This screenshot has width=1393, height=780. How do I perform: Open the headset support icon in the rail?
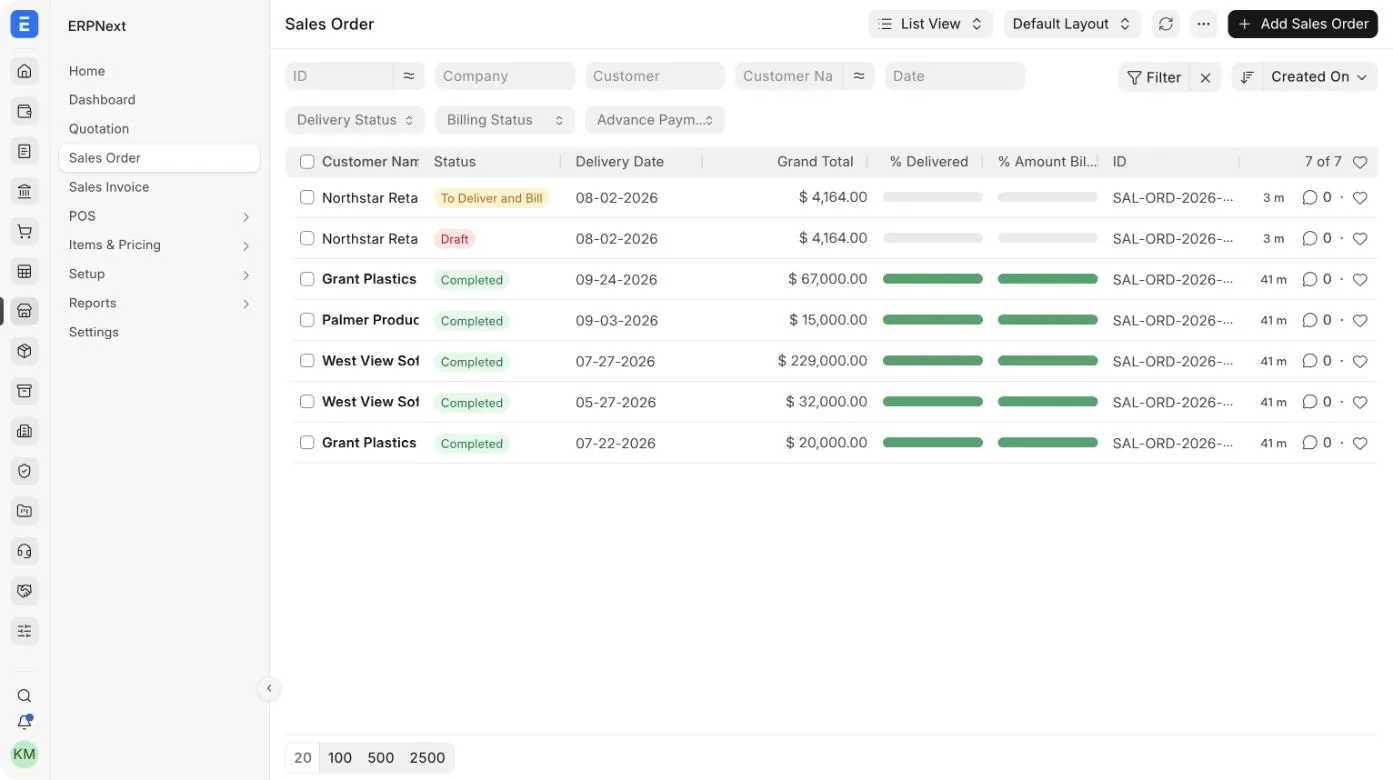[x=25, y=551]
